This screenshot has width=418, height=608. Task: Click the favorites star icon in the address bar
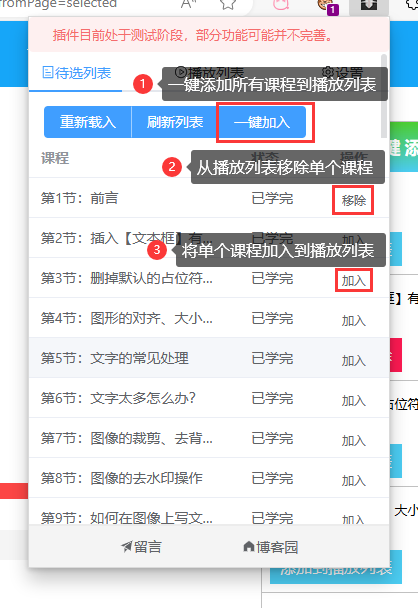point(228,4)
